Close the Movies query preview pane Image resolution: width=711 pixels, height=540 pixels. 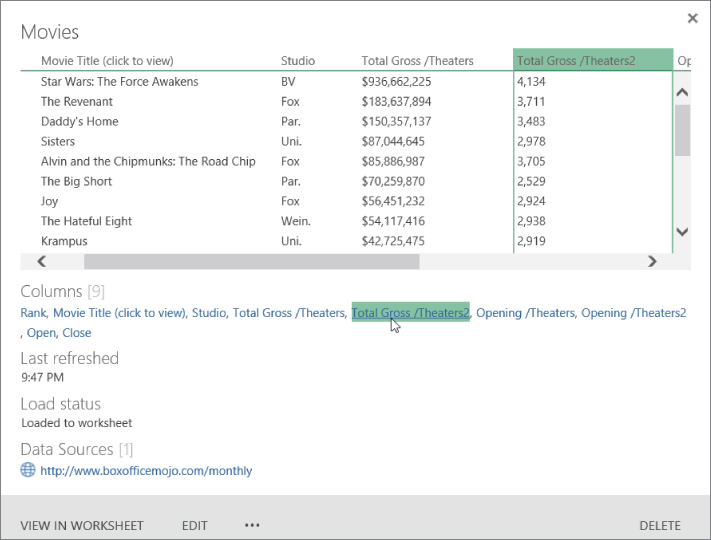(x=692, y=18)
